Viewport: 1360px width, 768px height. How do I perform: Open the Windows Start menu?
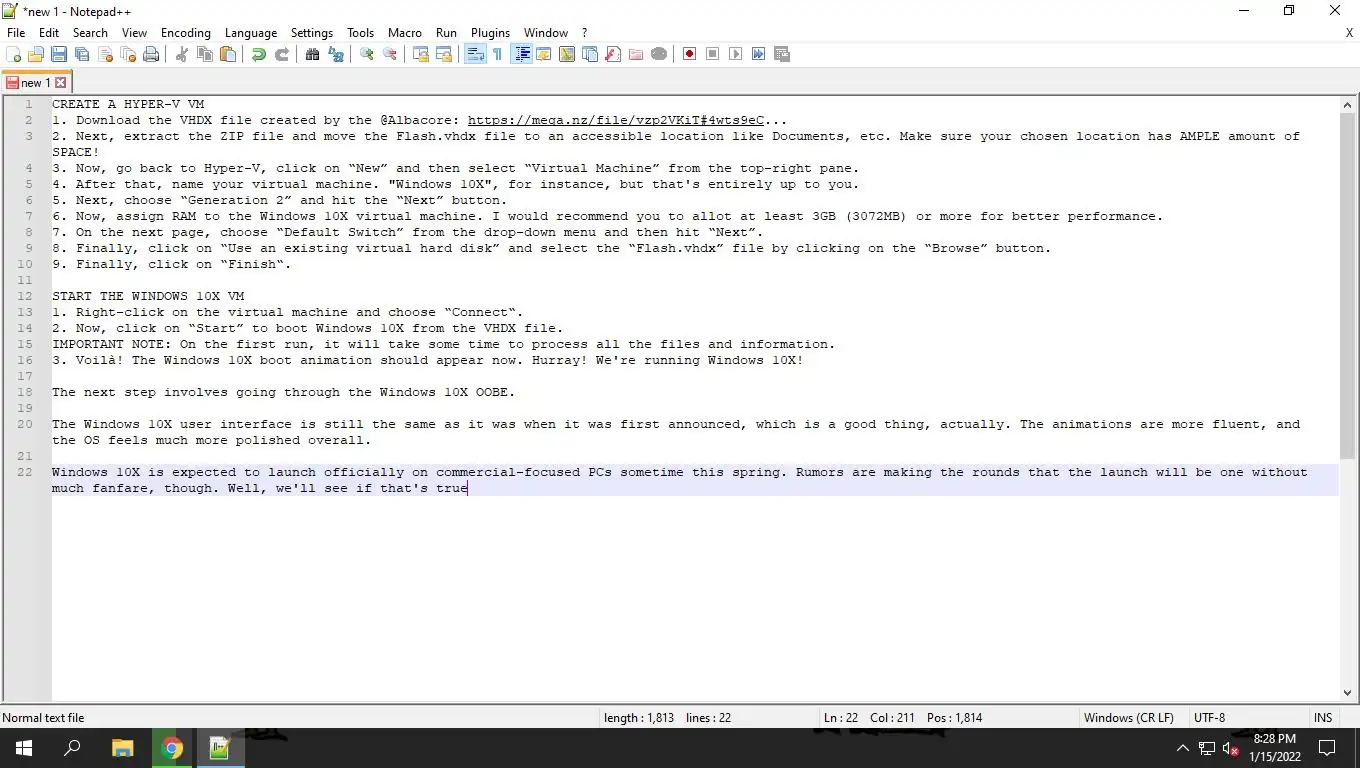(x=24, y=748)
